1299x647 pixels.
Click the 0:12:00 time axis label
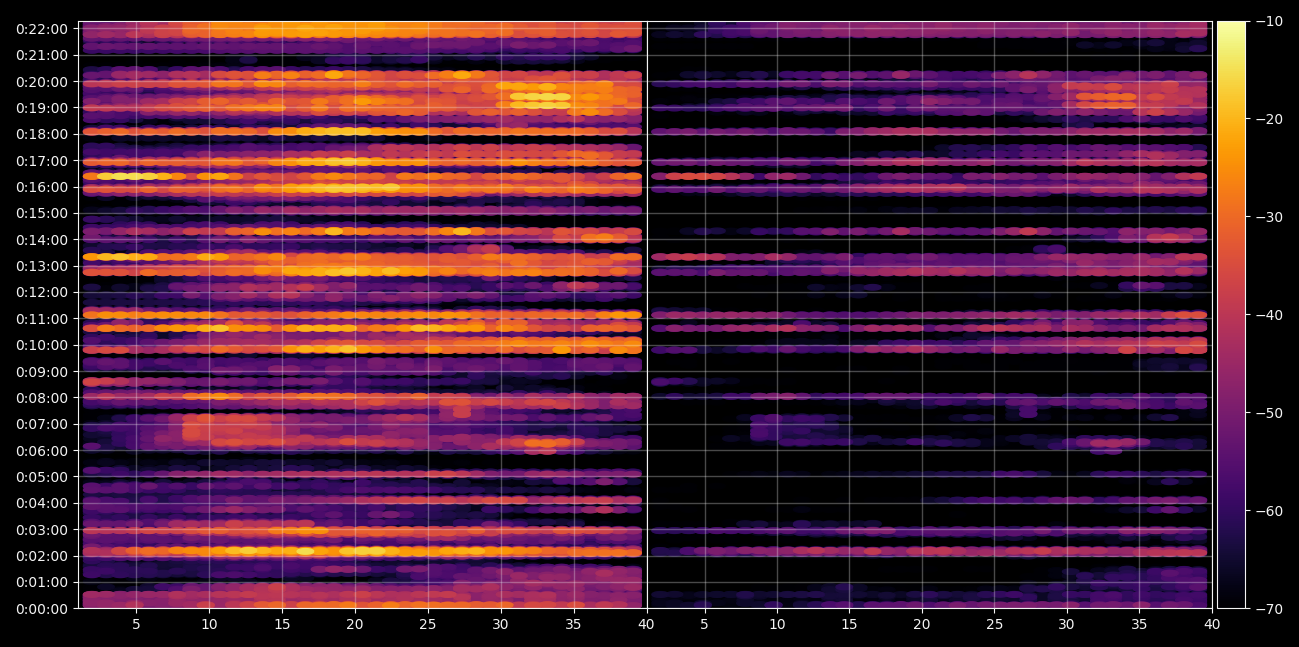click(x=42, y=292)
